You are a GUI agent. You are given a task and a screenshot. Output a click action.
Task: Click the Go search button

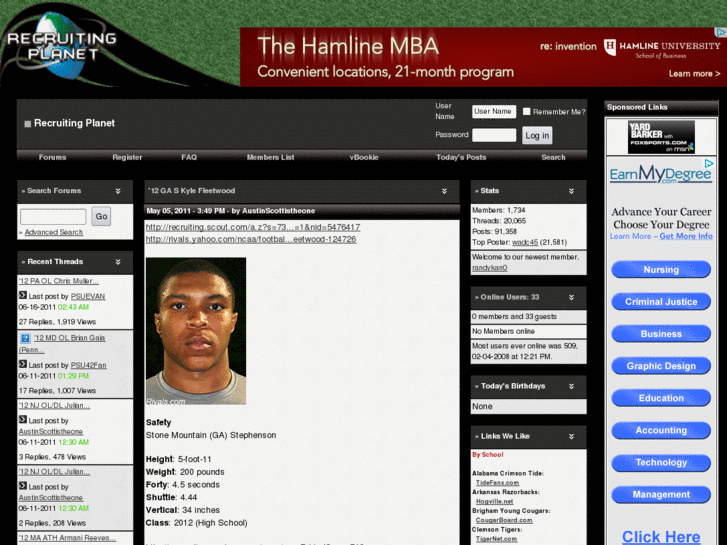[x=101, y=216]
